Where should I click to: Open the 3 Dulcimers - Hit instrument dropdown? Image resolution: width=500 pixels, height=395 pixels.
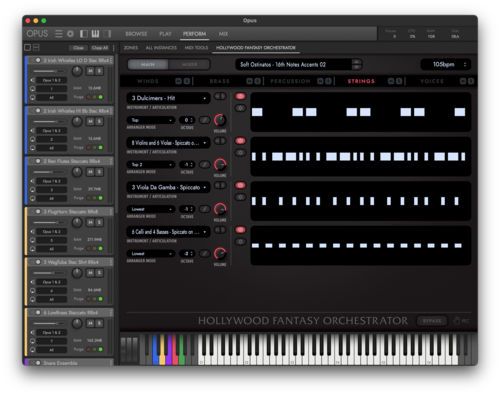[x=168, y=98]
